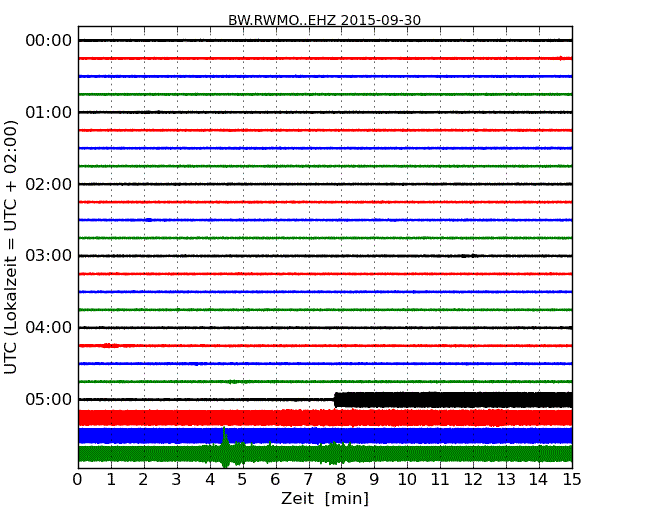650x520 pixels.
Task: Click the UTC Lokalzeit vertical axis label
Action: (x=11, y=247)
